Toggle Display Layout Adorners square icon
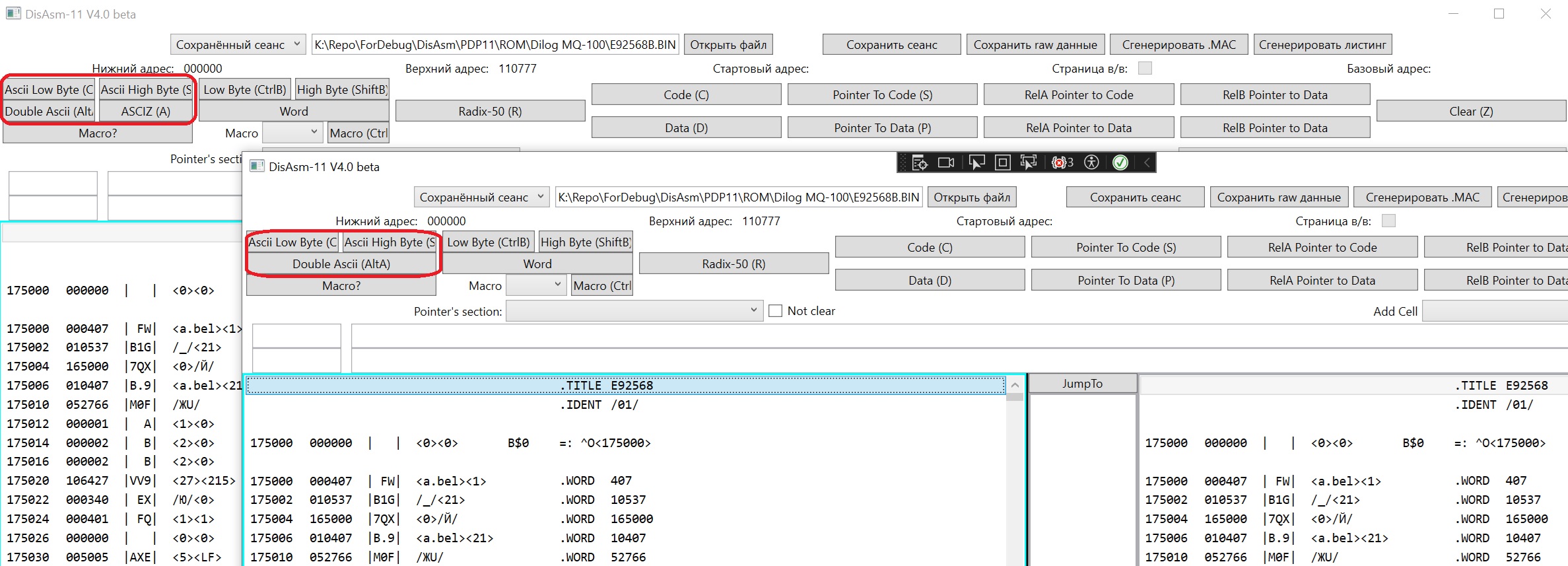This screenshot has height=566, width=1568. [1002, 162]
